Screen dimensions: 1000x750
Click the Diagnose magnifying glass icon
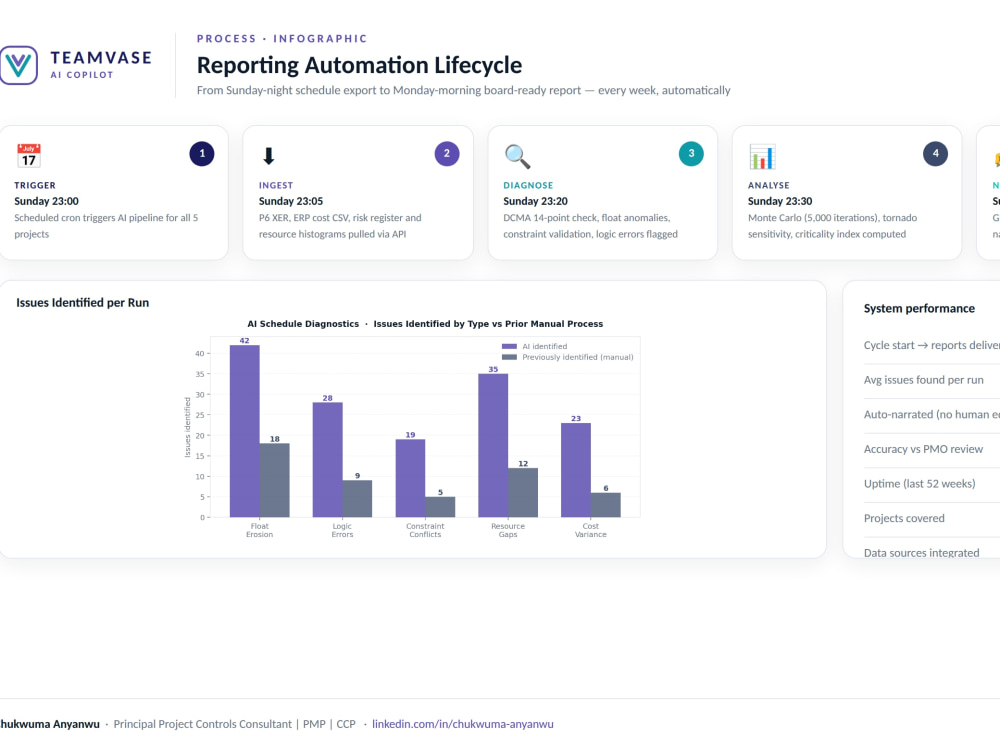pyautogui.click(x=517, y=156)
